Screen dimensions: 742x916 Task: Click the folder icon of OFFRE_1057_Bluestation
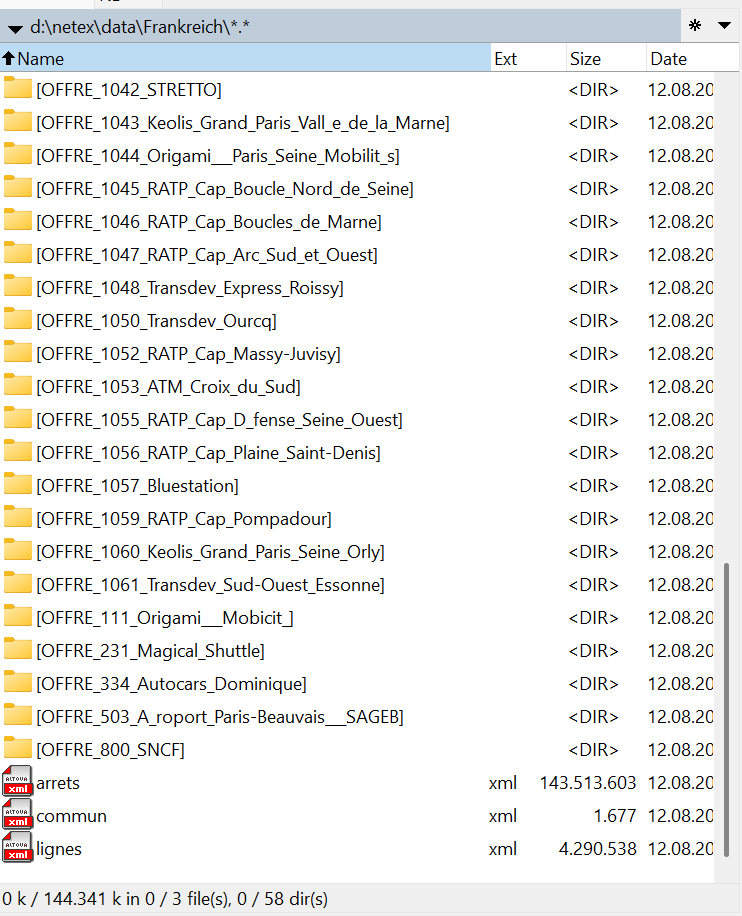coord(18,484)
